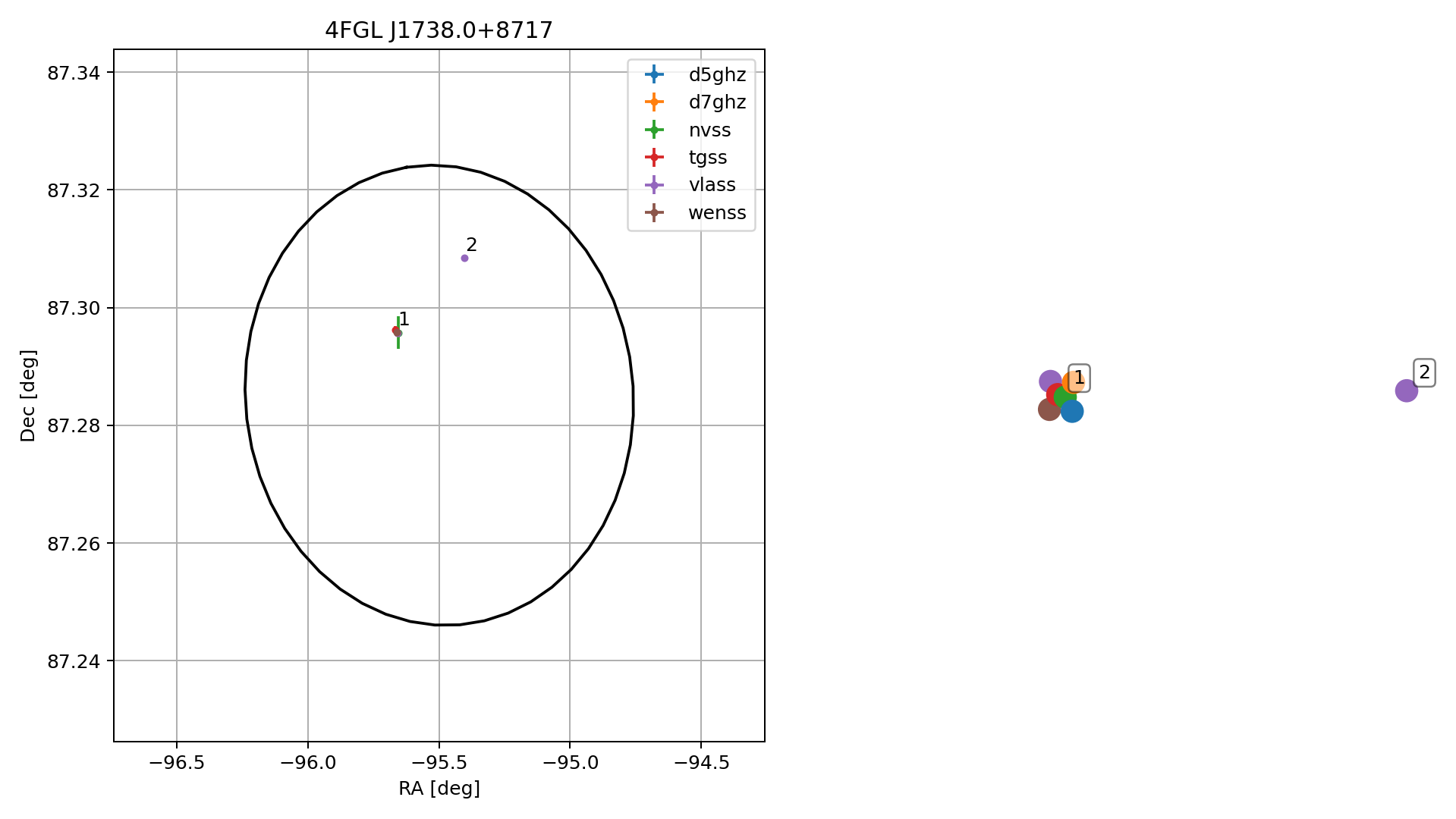1456x819 pixels.
Task: Click the nvss legend label
Action: [x=709, y=130]
